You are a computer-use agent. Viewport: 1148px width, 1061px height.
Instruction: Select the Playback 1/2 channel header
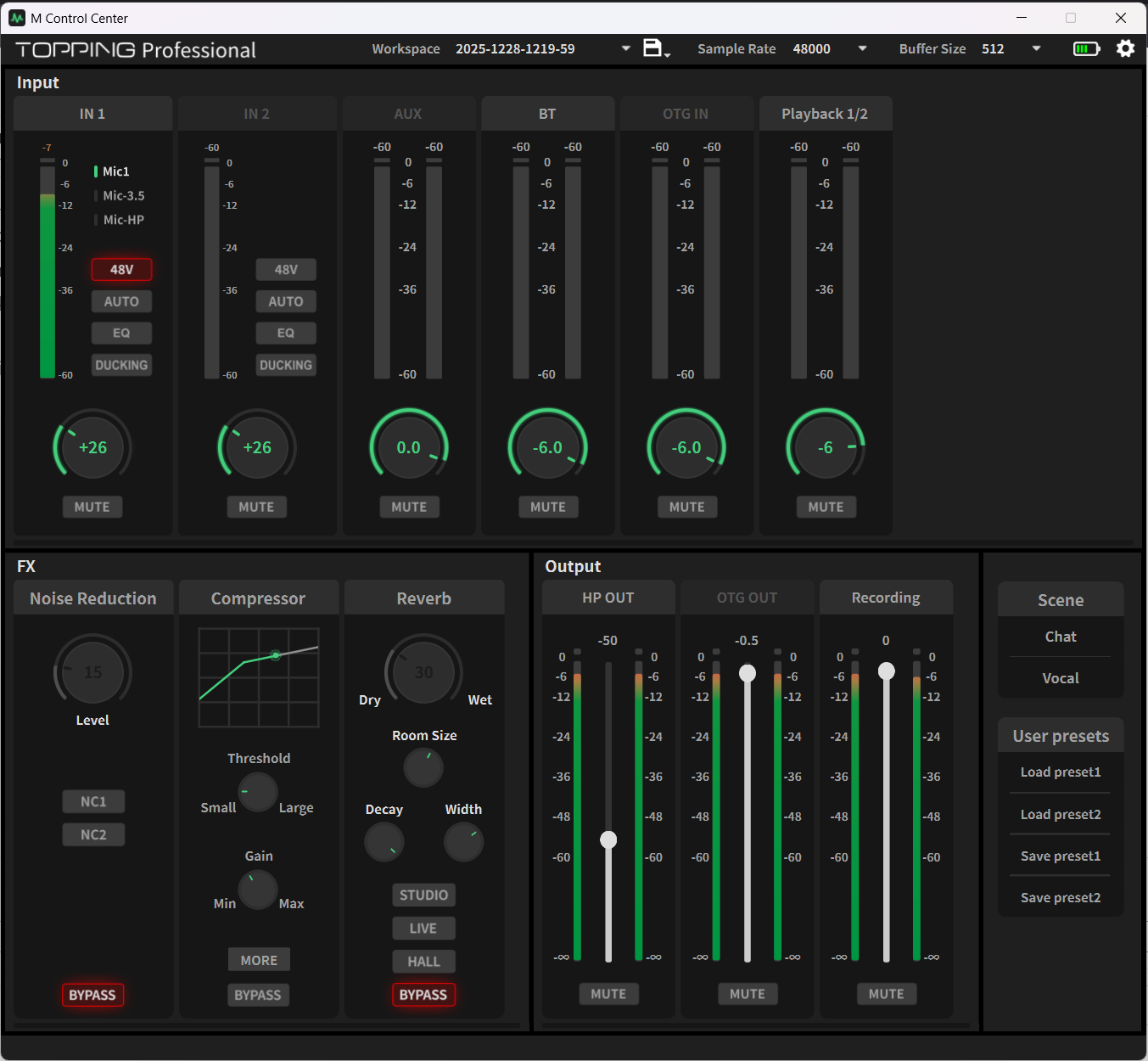826,114
